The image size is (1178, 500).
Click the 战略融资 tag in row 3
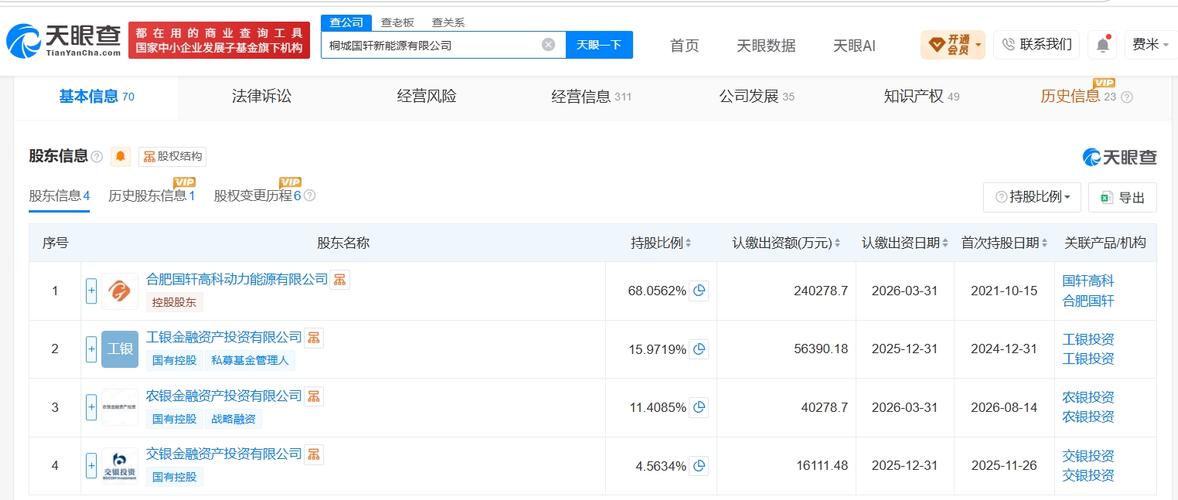coord(236,419)
